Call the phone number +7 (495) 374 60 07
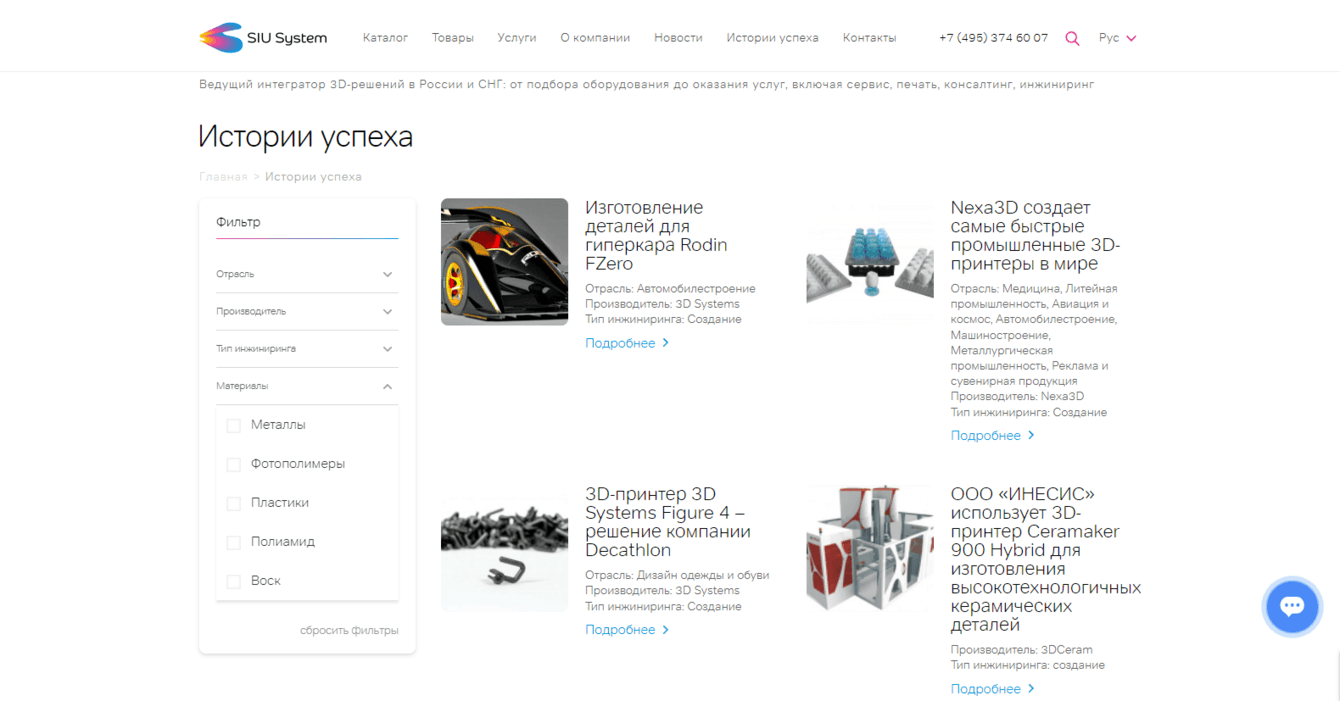1340x701 pixels. click(x=993, y=38)
